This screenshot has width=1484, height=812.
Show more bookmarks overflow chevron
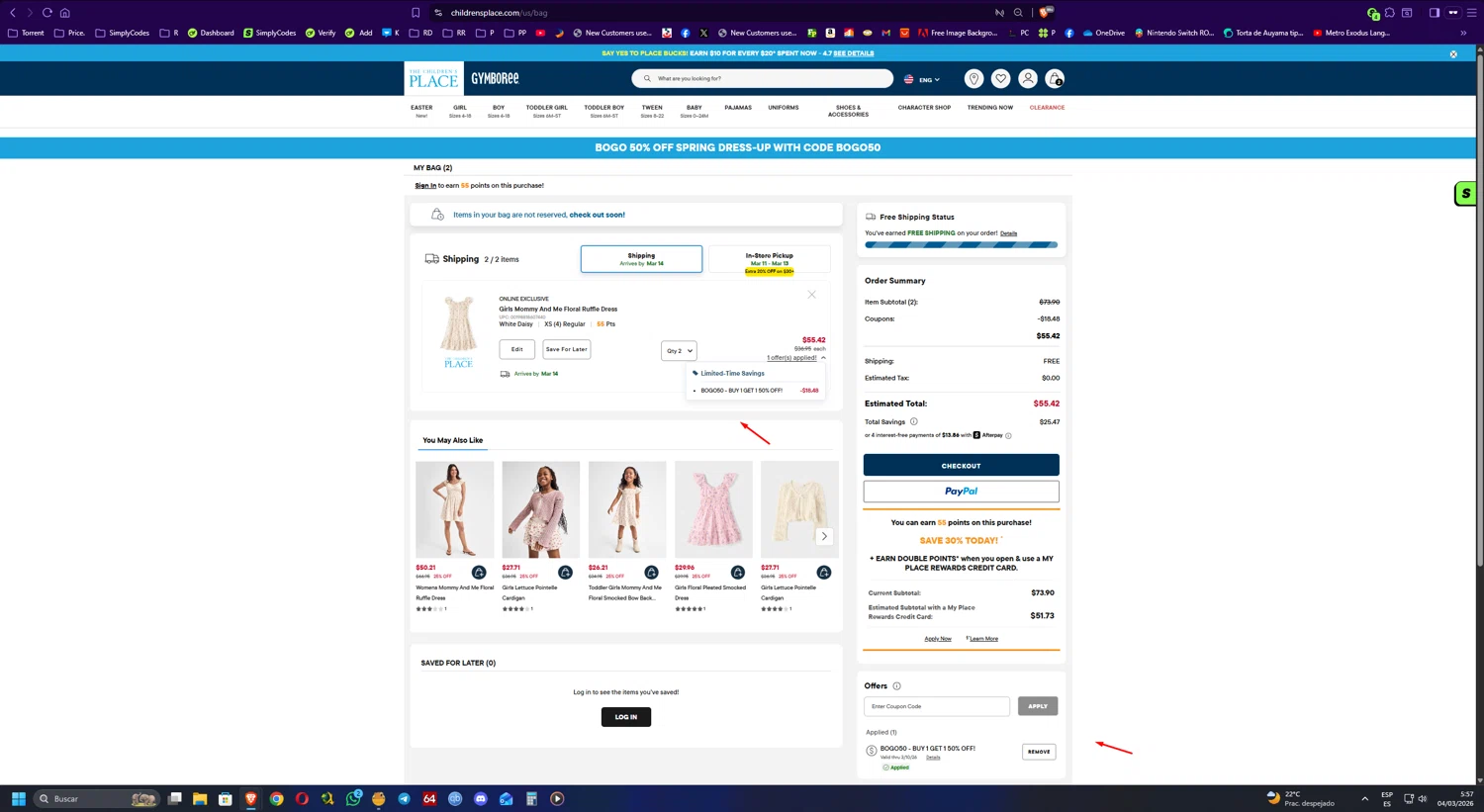click(x=1463, y=33)
